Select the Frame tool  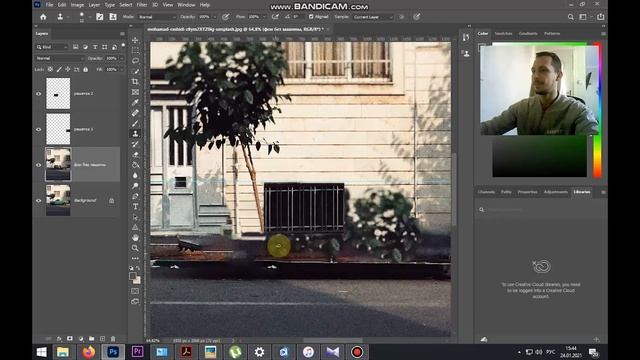[135, 92]
